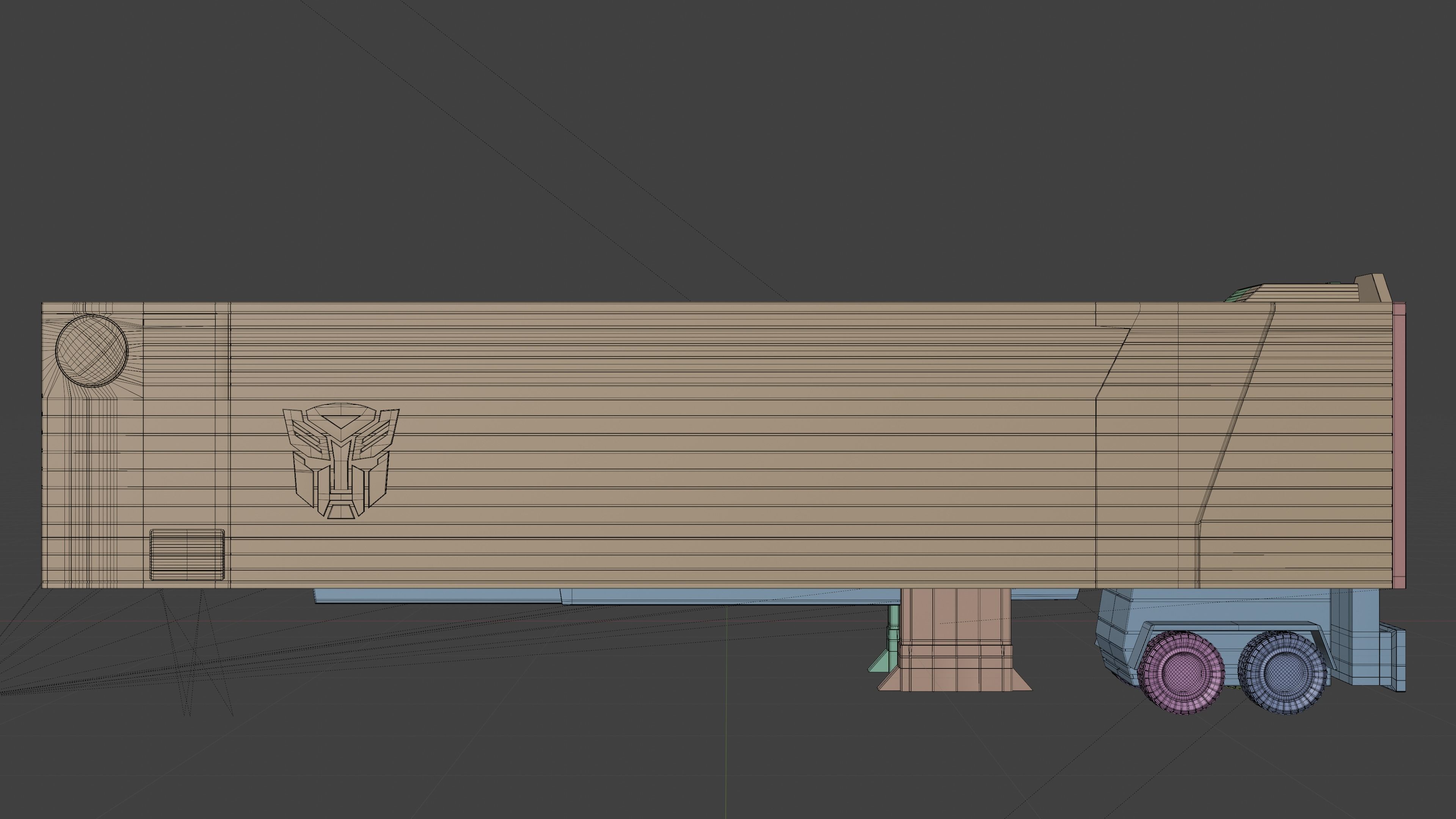This screenshot has height=819, width=1456.
Task: Select the salmon landing-gear support leg
Action: [955, 639]
